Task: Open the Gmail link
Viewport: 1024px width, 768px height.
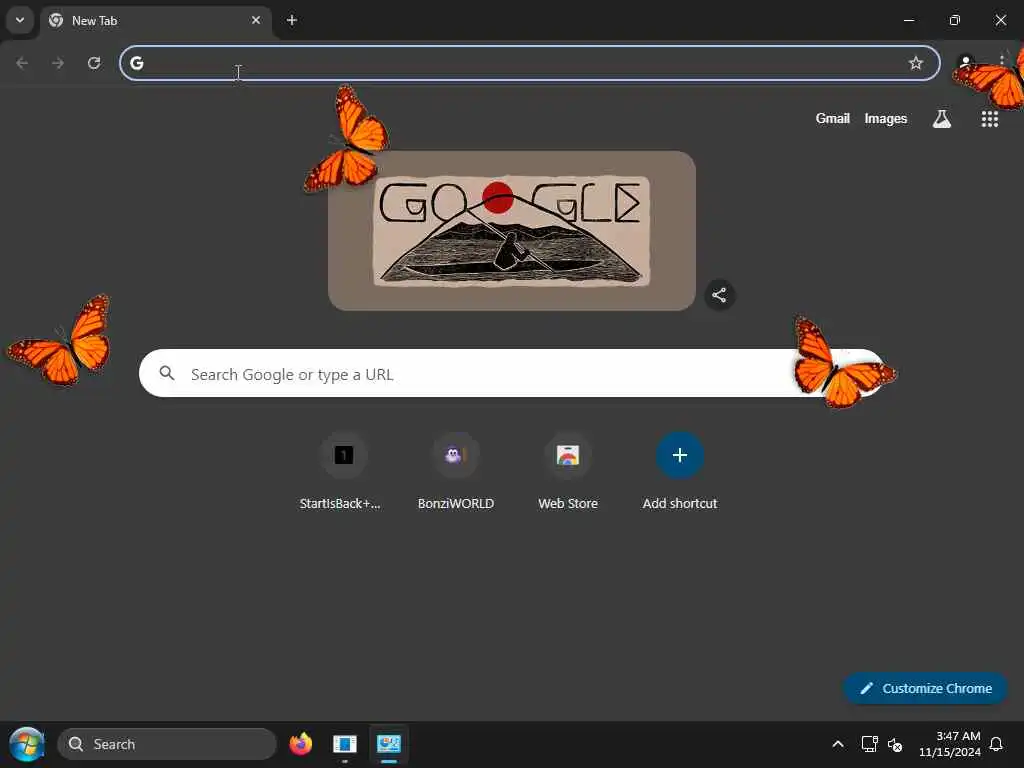Action: [832, 118]
